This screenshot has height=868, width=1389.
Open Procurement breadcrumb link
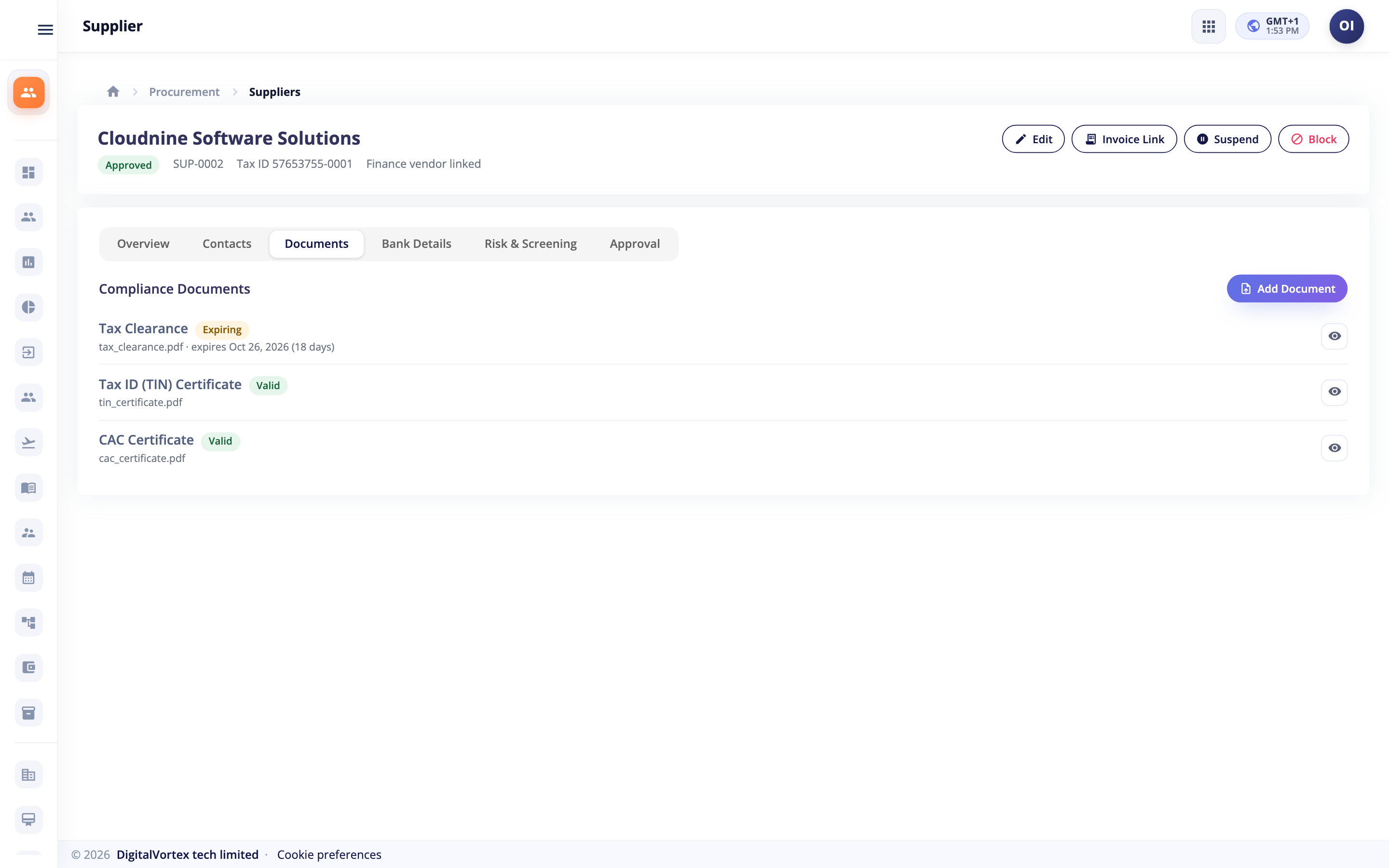click(184, 92)
